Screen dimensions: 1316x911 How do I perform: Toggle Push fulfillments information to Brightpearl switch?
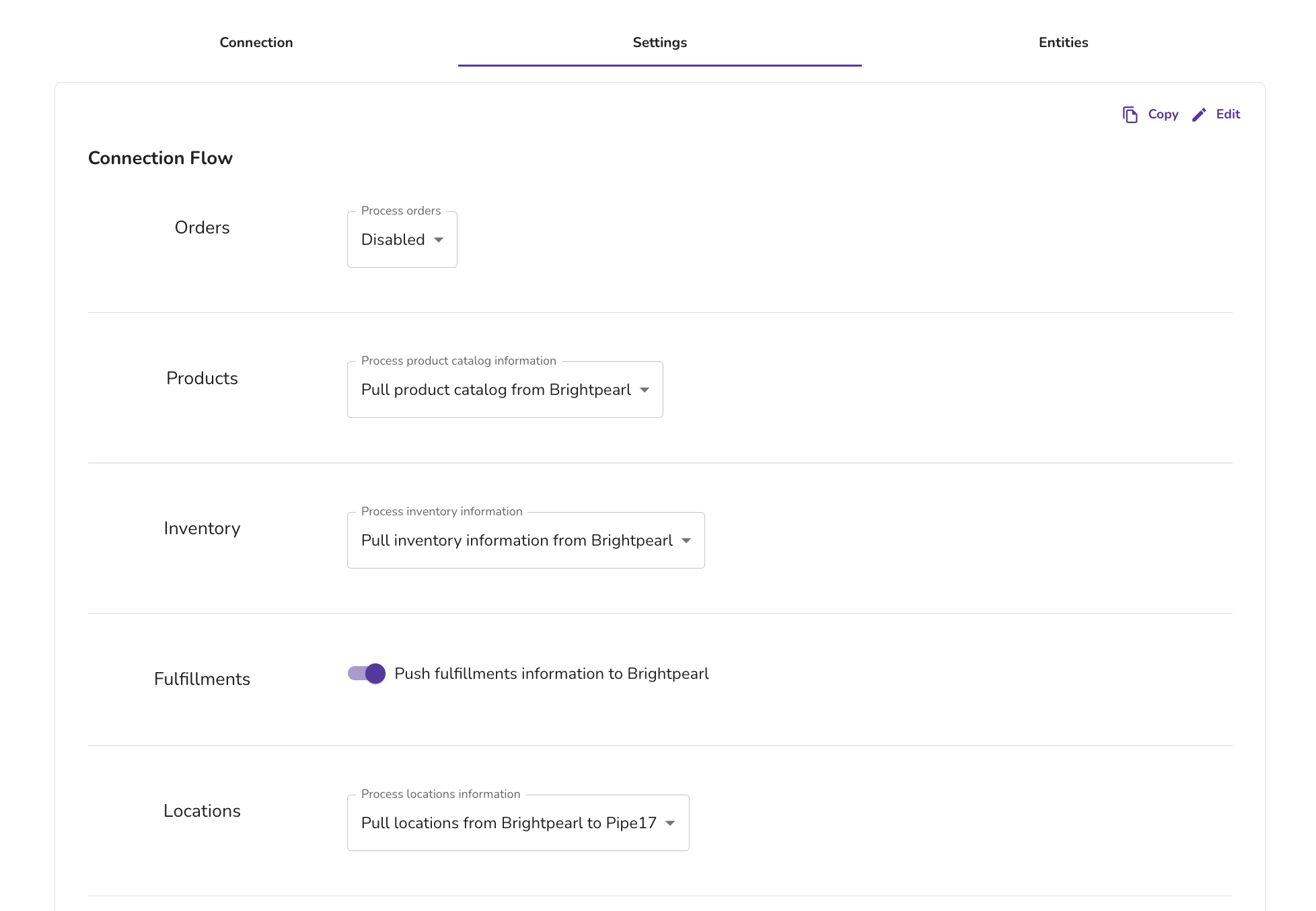click(x=367, y=673)
